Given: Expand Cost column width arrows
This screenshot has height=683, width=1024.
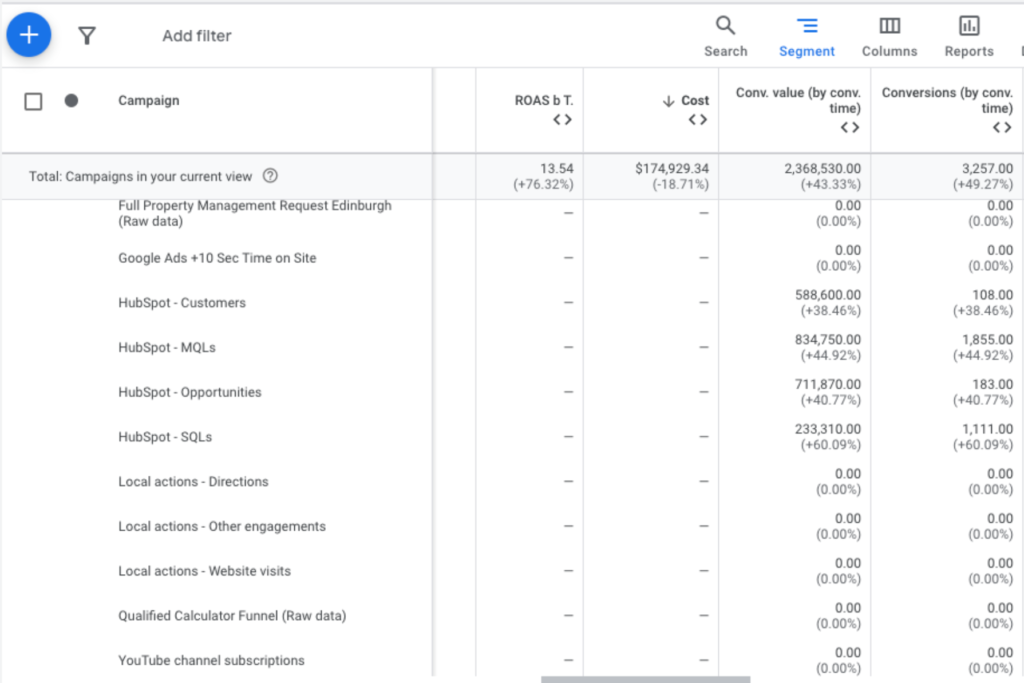Looking at the screenshot, I should click(x=697, y=120).
